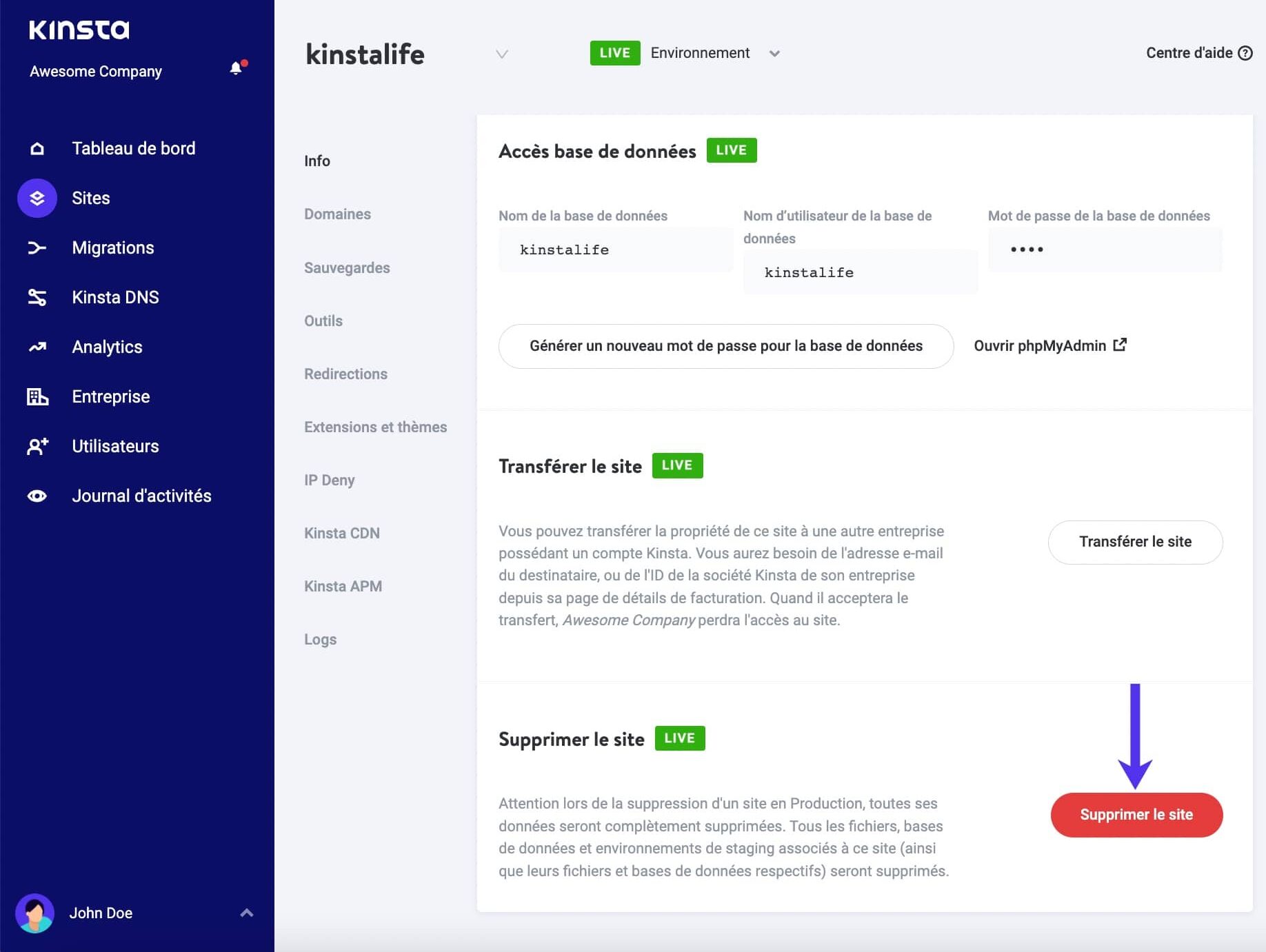Open the Sites section icon
This screenshot has width=1266, height=952.
click(x=37, y=198)
